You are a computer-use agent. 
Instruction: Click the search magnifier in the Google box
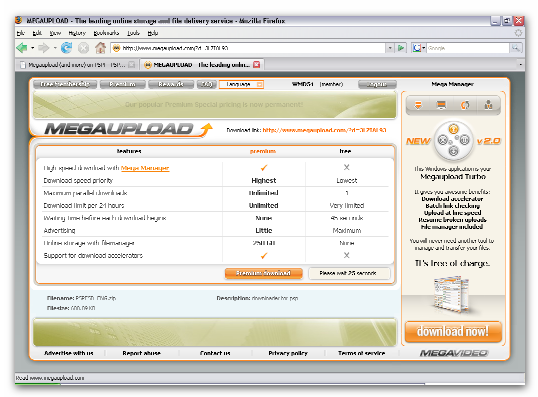coord(515,48)
